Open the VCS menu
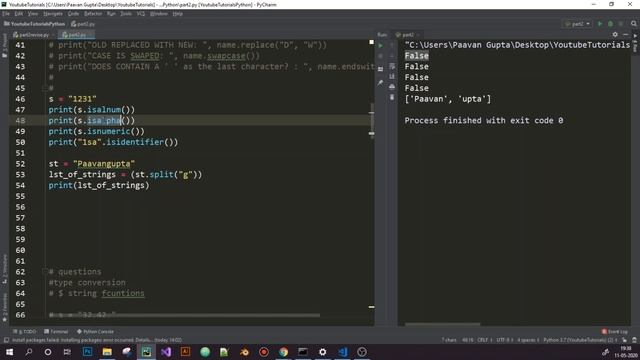 pos(141,13)
